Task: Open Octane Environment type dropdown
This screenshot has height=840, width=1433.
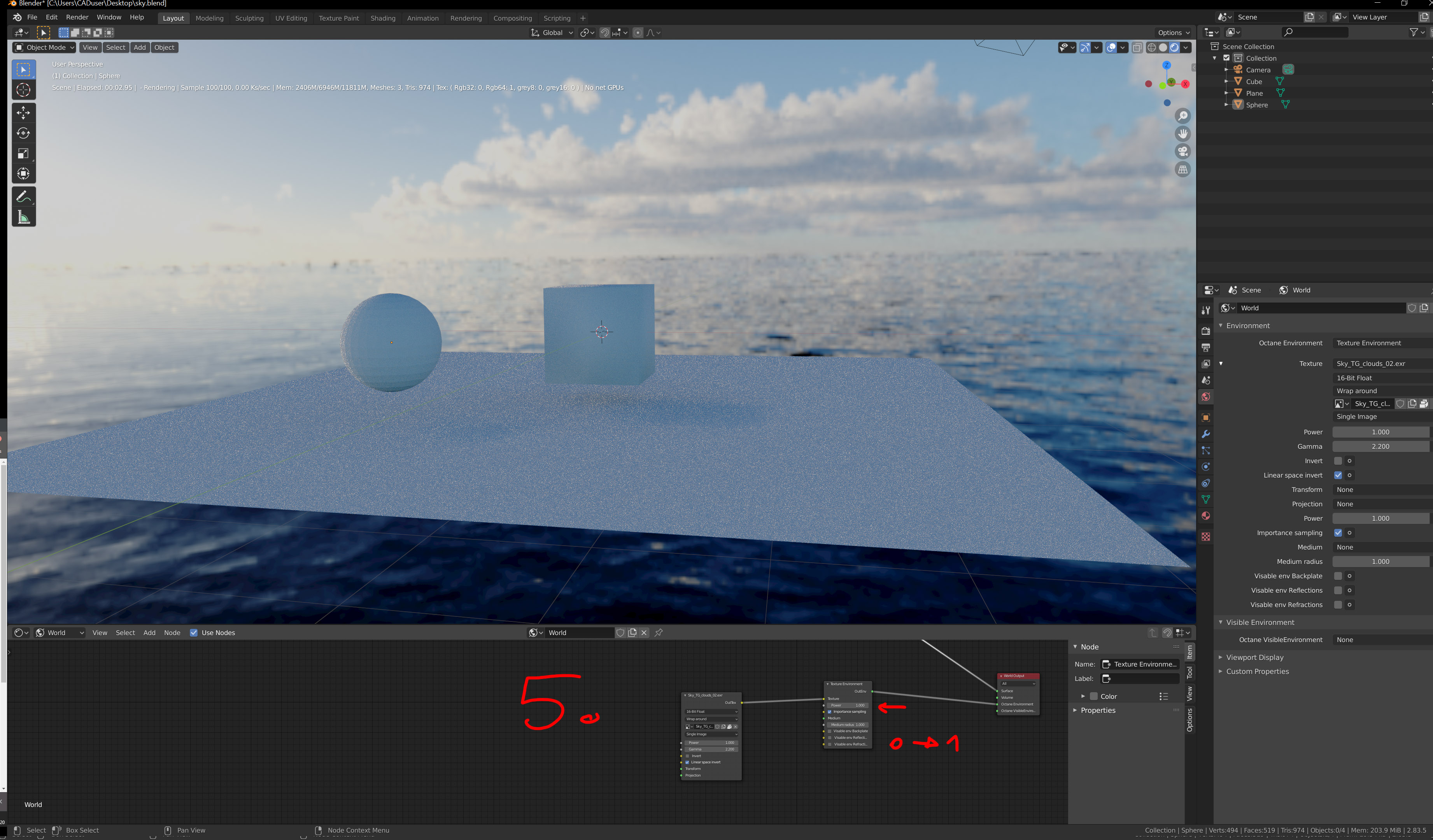Action: [1381, 343]
